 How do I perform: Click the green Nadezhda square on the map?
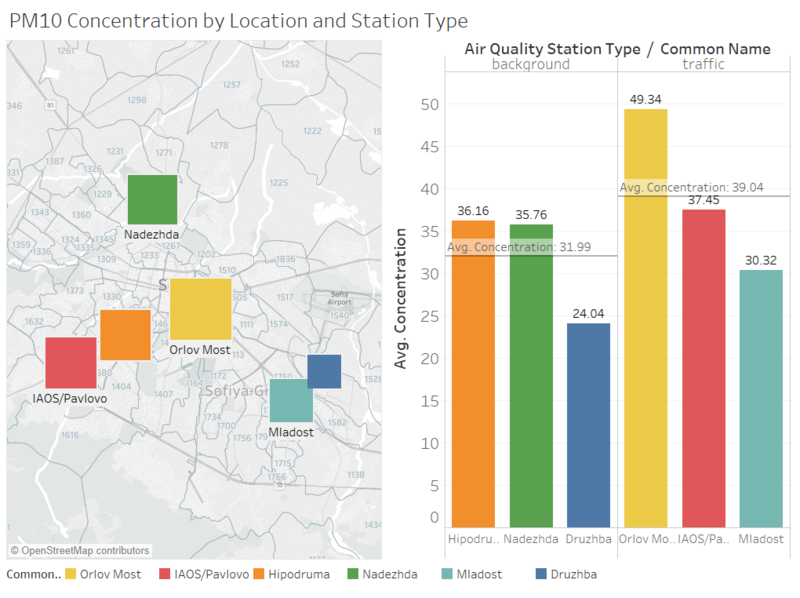152,199
